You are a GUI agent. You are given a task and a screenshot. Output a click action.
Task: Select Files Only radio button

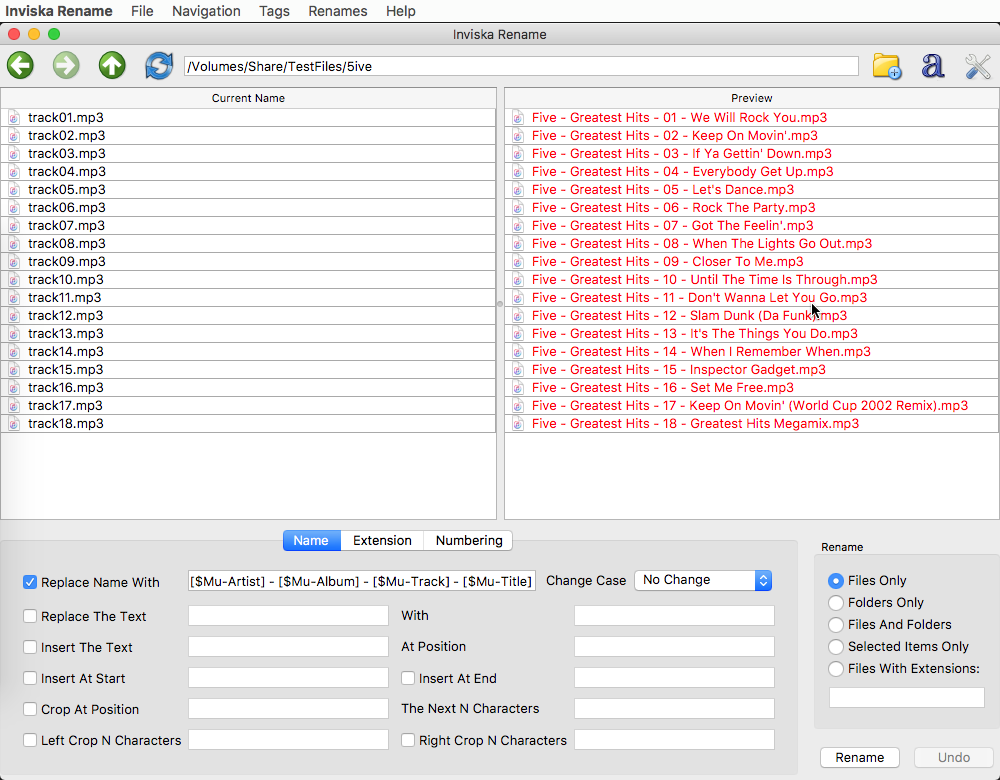835,581
